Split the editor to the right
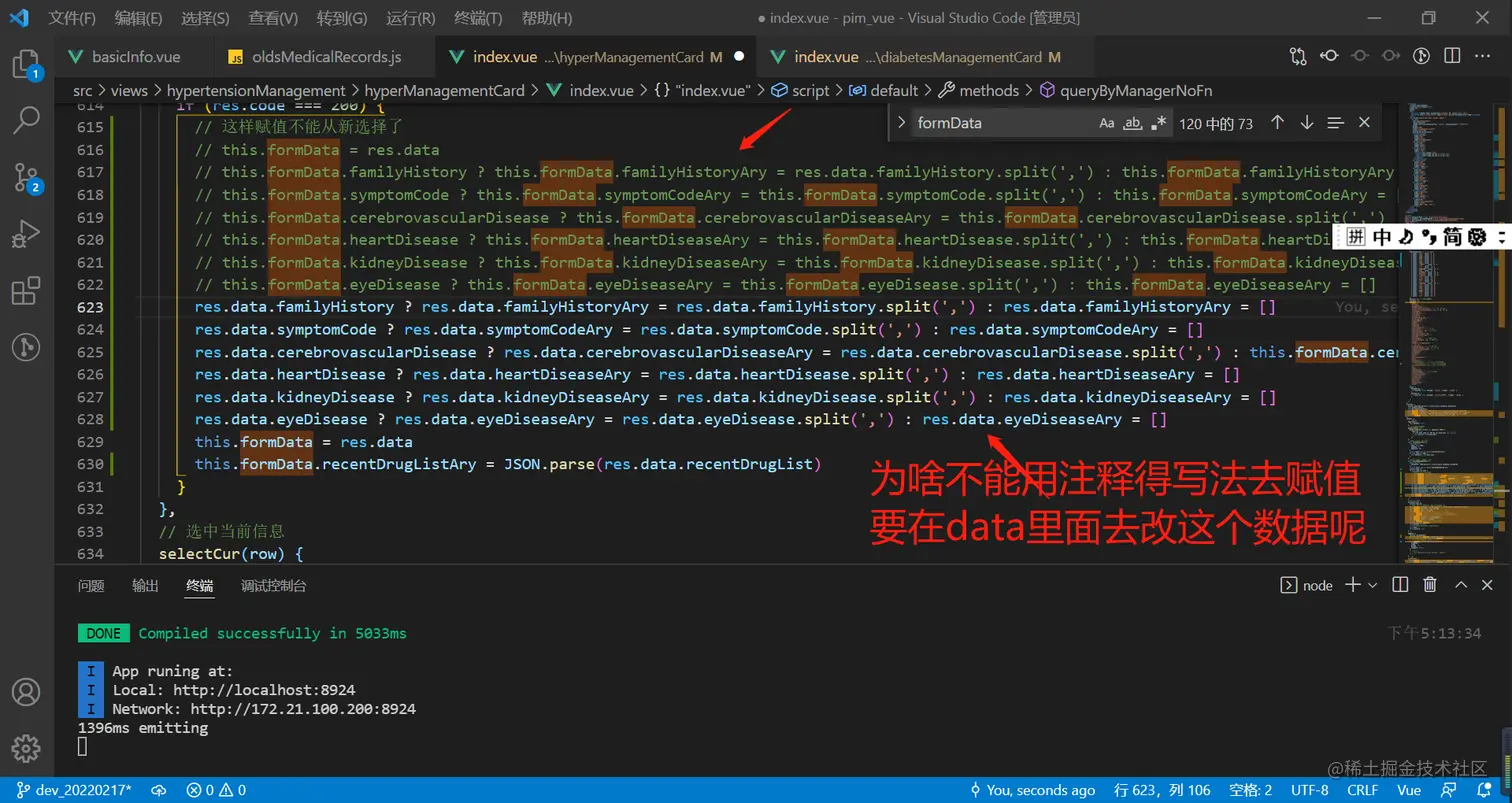This screenshot has width=1512, height=803. [1453, 56]
